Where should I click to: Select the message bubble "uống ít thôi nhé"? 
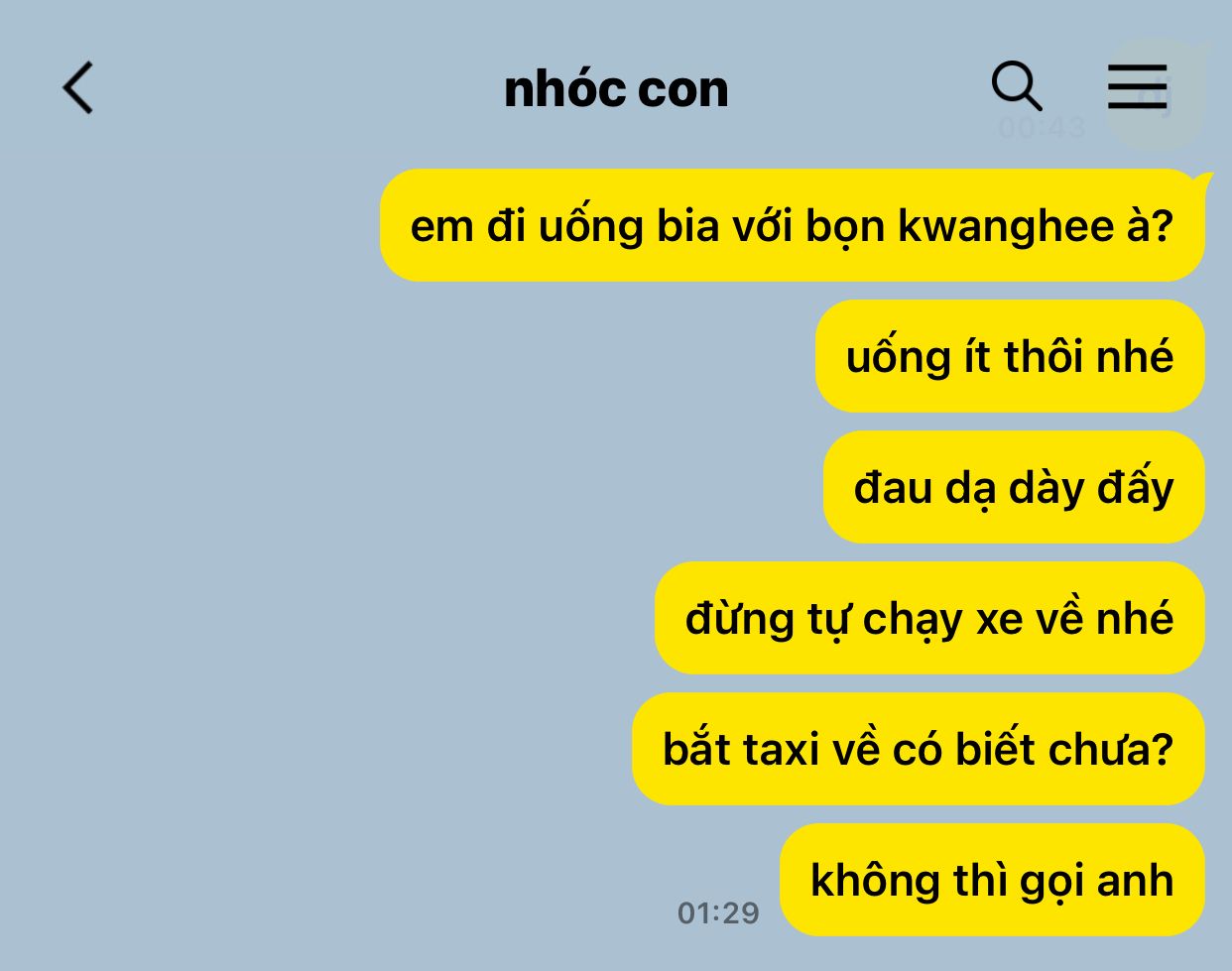[1010, 356]
